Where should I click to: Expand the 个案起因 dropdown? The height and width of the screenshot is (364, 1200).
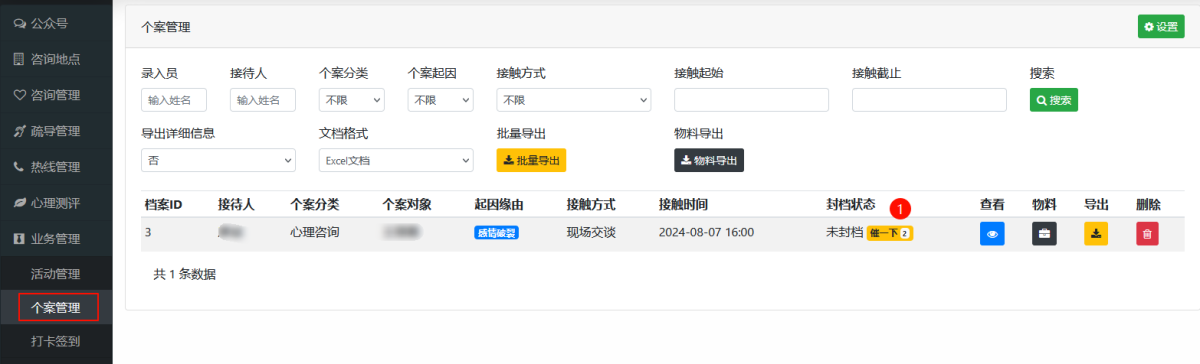pyautogui.click(x=441, y=100)
